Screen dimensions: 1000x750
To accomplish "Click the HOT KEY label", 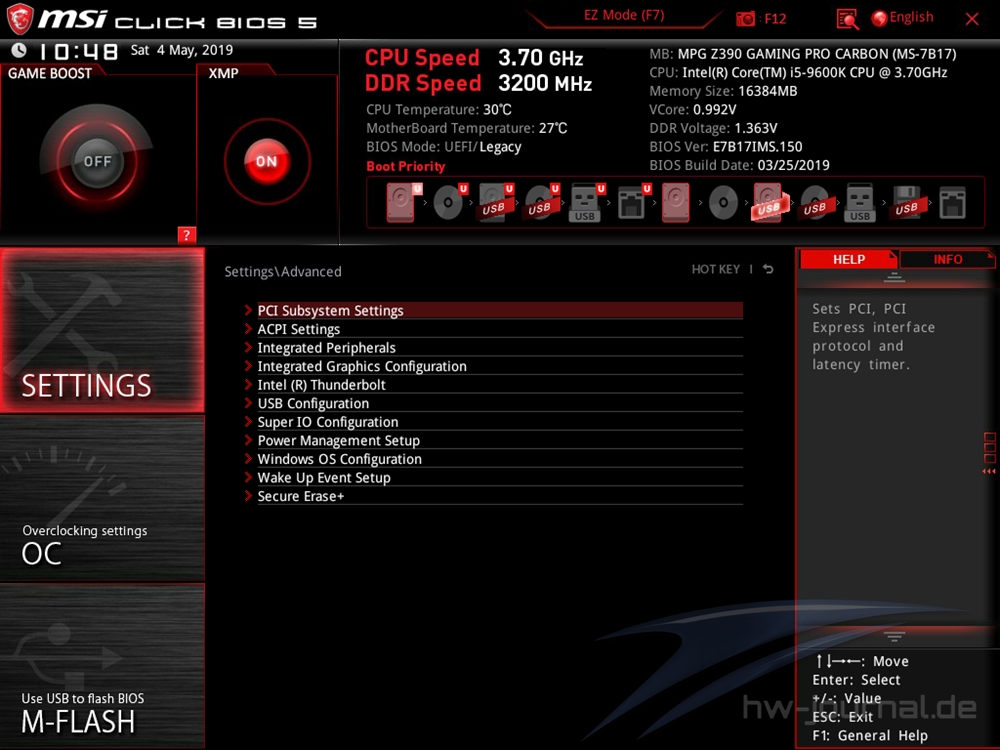I will [716, 269].
